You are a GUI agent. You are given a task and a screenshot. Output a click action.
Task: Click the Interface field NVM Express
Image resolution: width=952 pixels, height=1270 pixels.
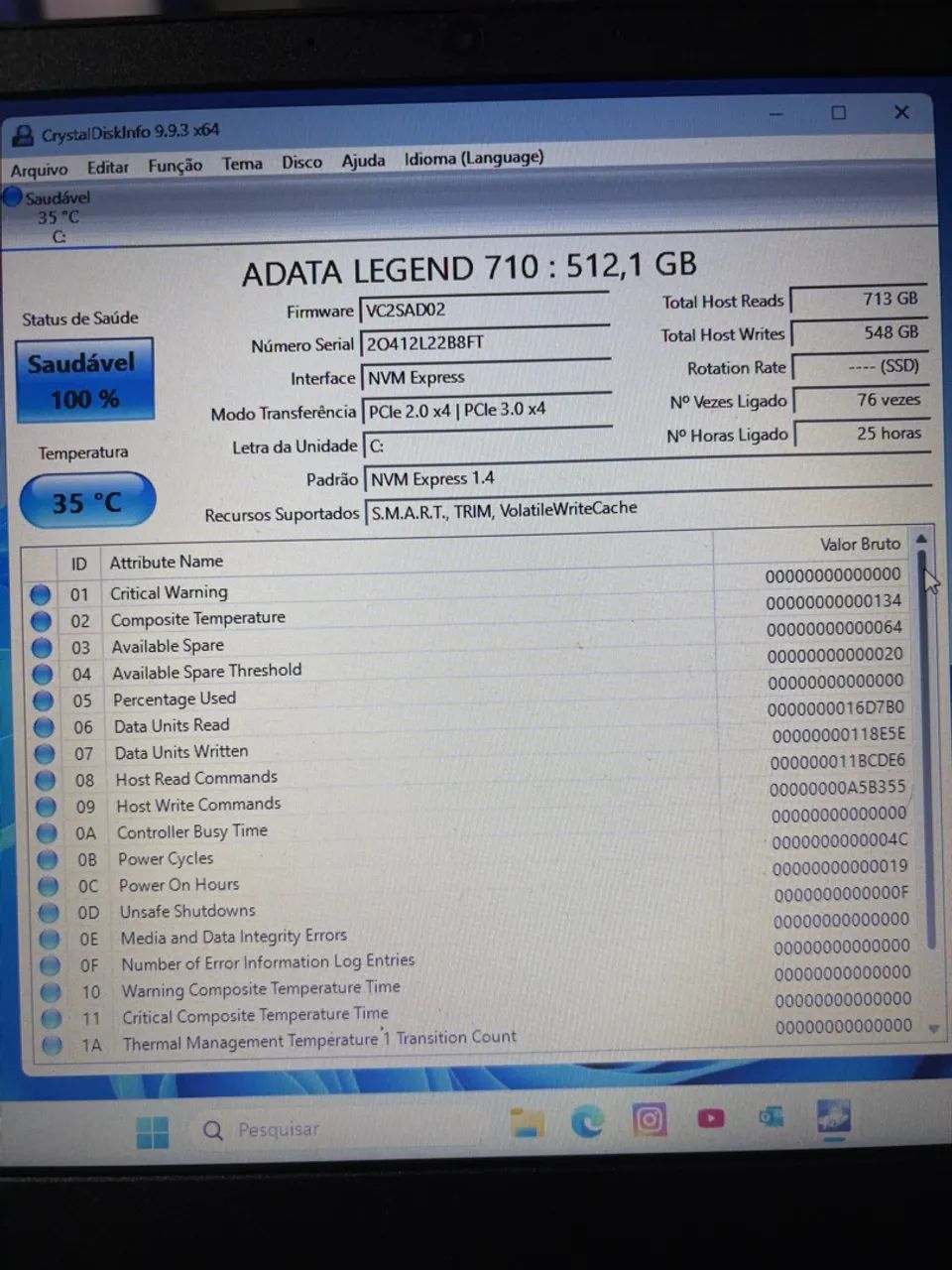coord(486,376)
